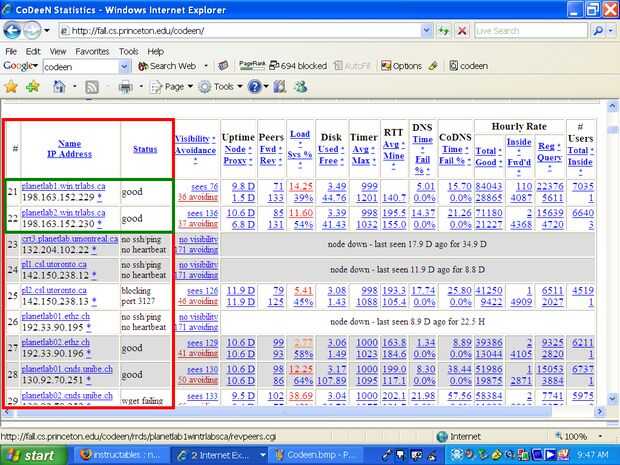Open the Edit menu
The width and height of the screenshot is (620, 465).
pos(33,51)
